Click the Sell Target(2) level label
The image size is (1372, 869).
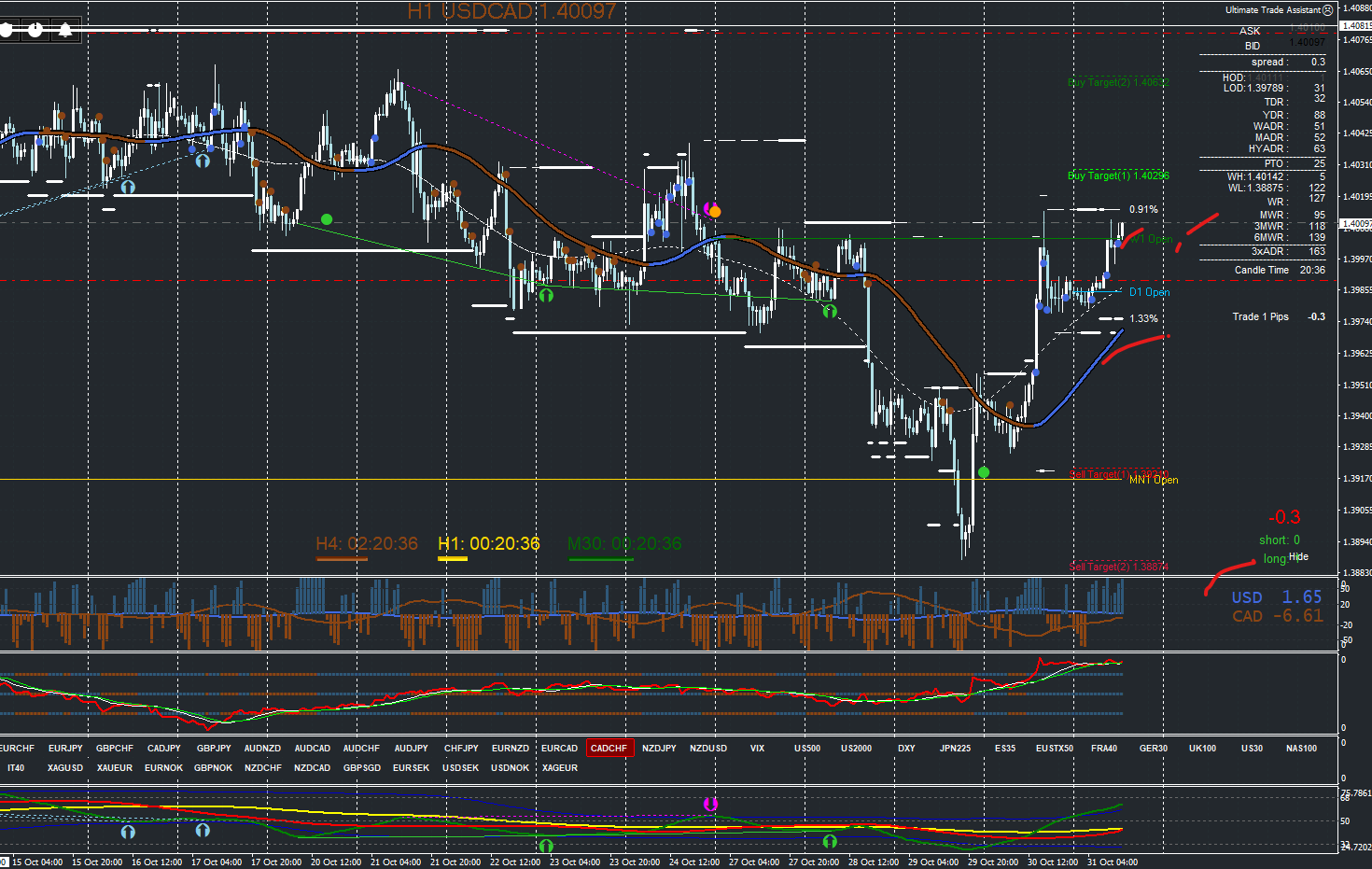(x=1118, y=567)
